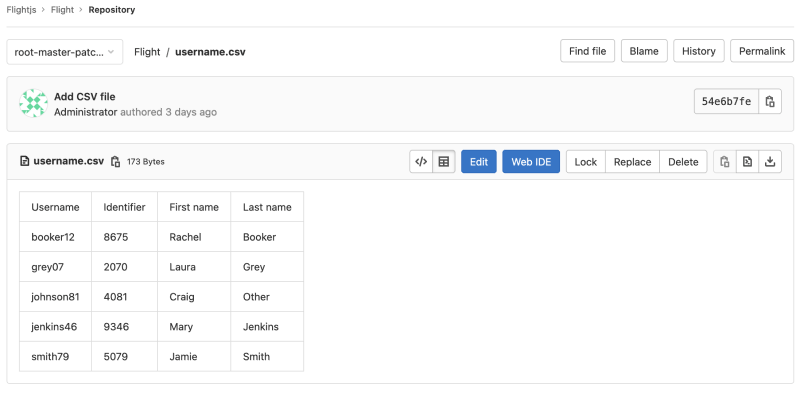Screen dimensions: 800x393
Task: Select cell Mary
Action: [194, 327]
